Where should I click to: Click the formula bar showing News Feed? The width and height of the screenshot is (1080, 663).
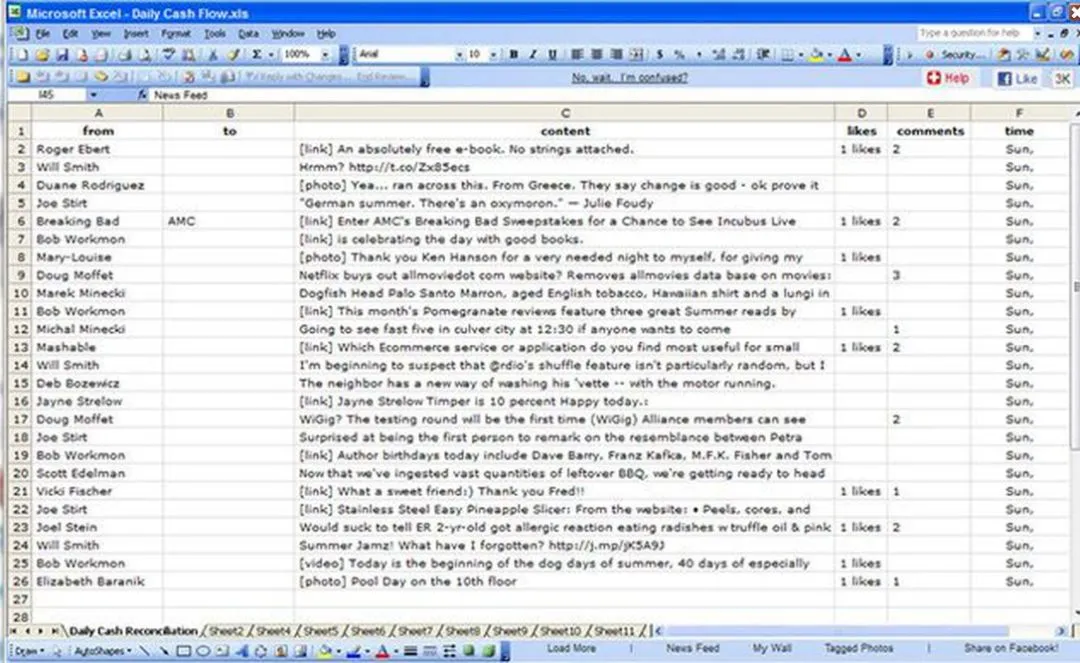613,95
